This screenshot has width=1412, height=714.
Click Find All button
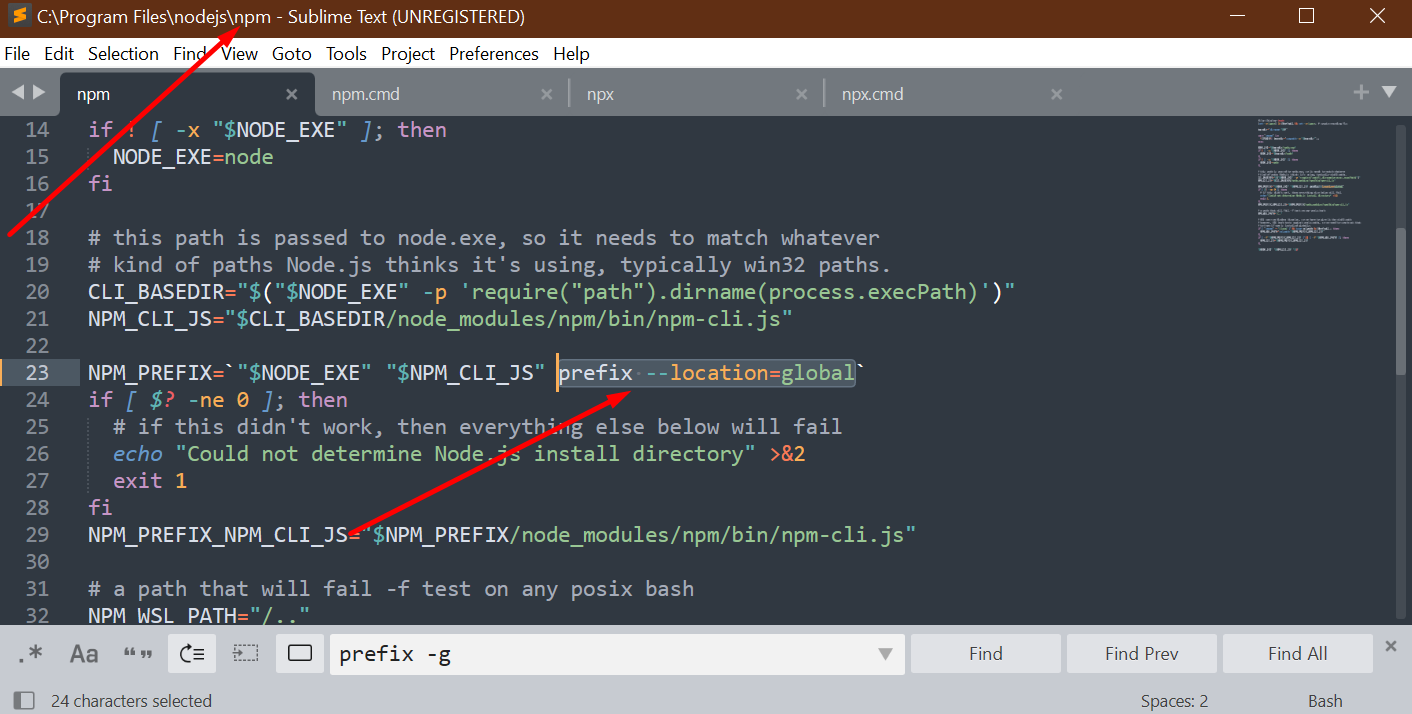[x=1298, y=653]
